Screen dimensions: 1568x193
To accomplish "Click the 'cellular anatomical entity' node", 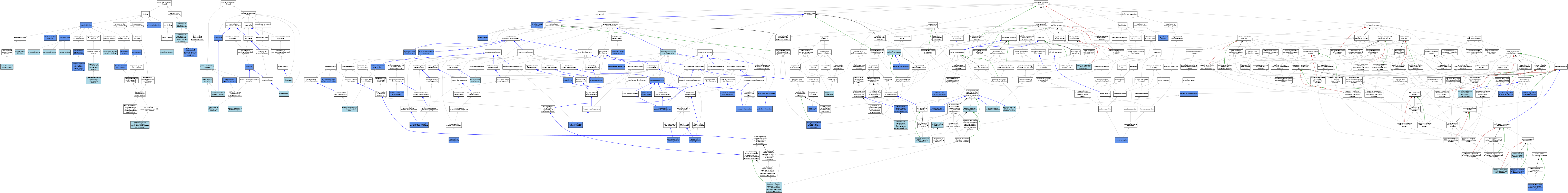I will pyautogui.click(x=248, y=14).
